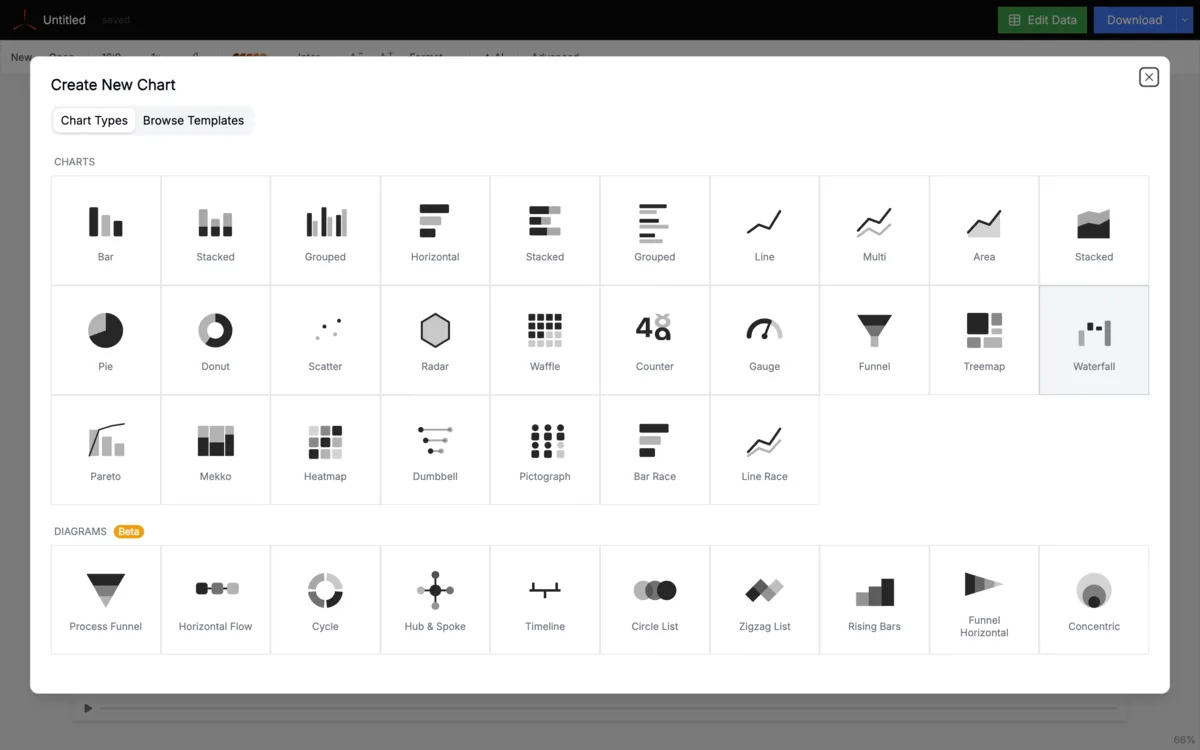This screenshot has width=1200, height=750.
Task: Pick the Stacked area chart
Action: tap(1094, 230)
